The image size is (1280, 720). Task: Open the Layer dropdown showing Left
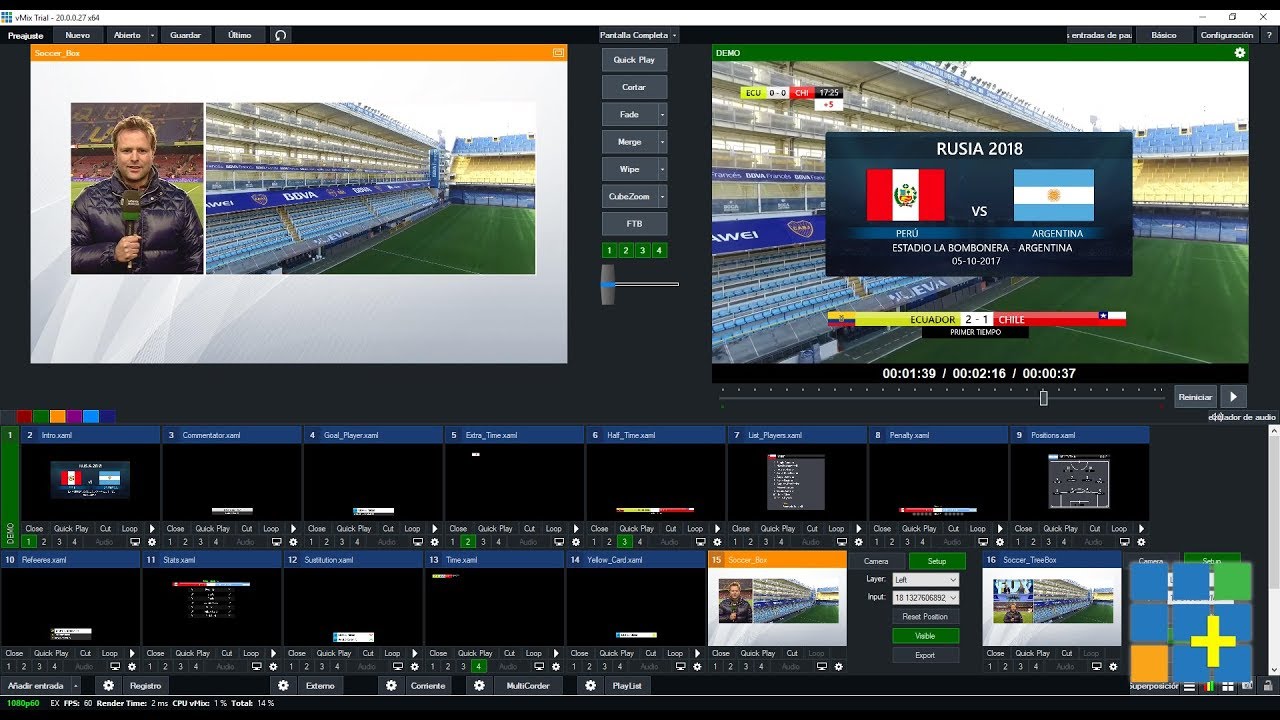point(925,579)
